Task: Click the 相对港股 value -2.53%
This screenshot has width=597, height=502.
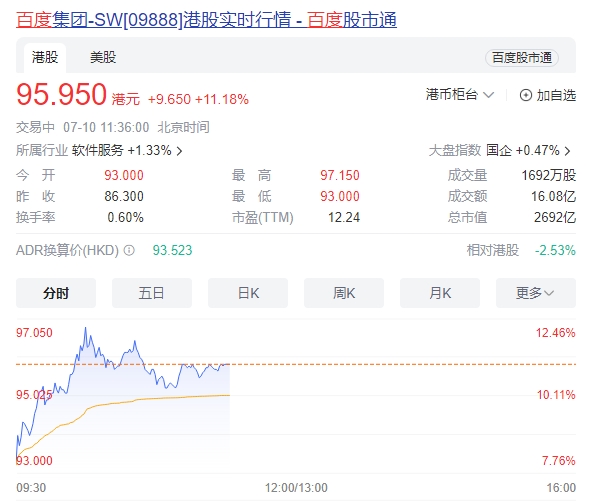Action: pyautogui.click(x=555, y=250)
